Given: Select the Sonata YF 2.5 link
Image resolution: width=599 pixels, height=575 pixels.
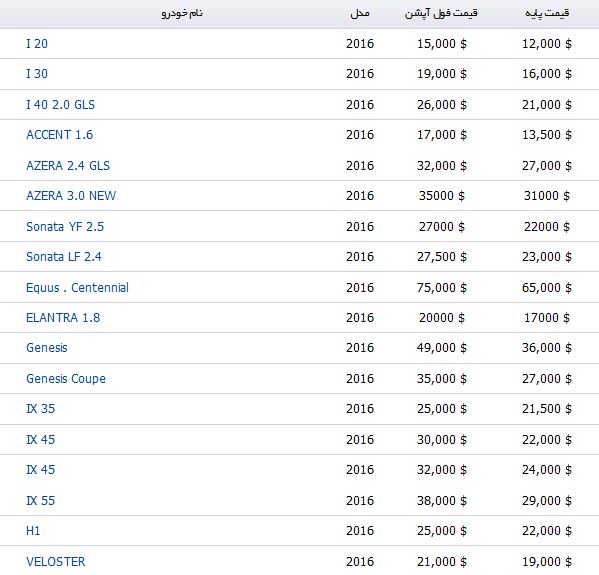Looking at the screenshot, I should 65,226.
